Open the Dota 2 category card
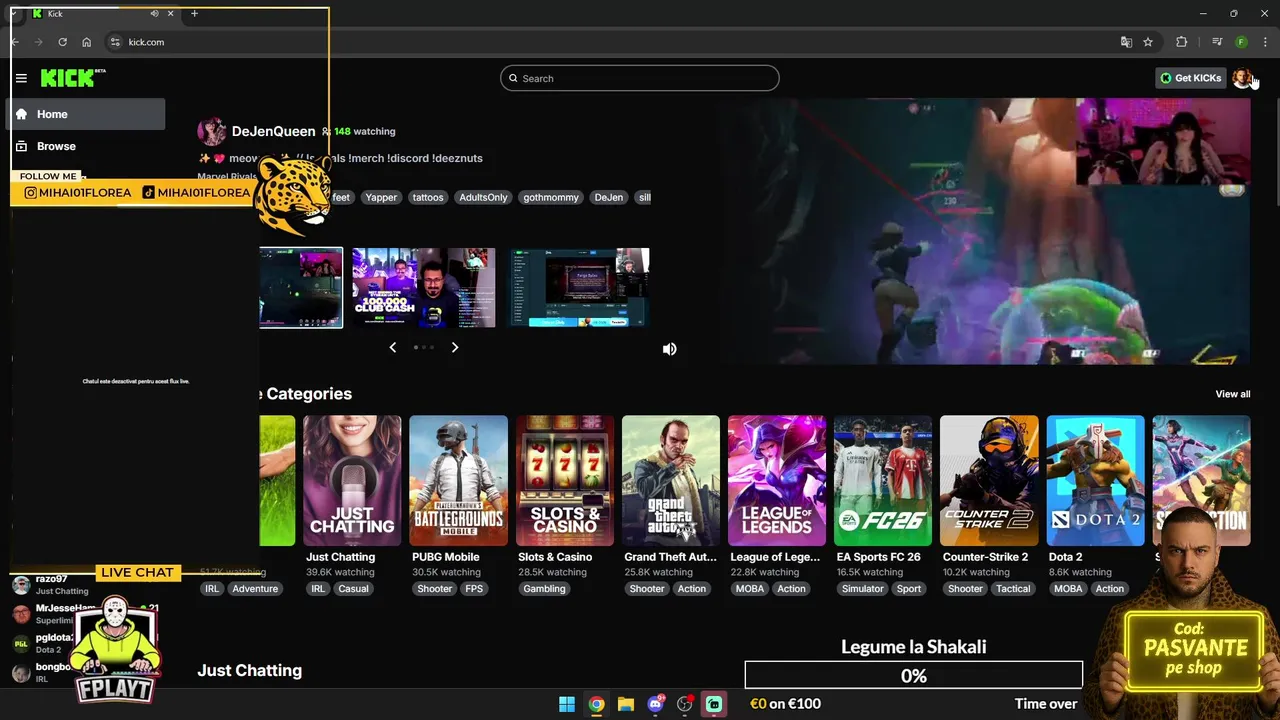 [1096, 481]
